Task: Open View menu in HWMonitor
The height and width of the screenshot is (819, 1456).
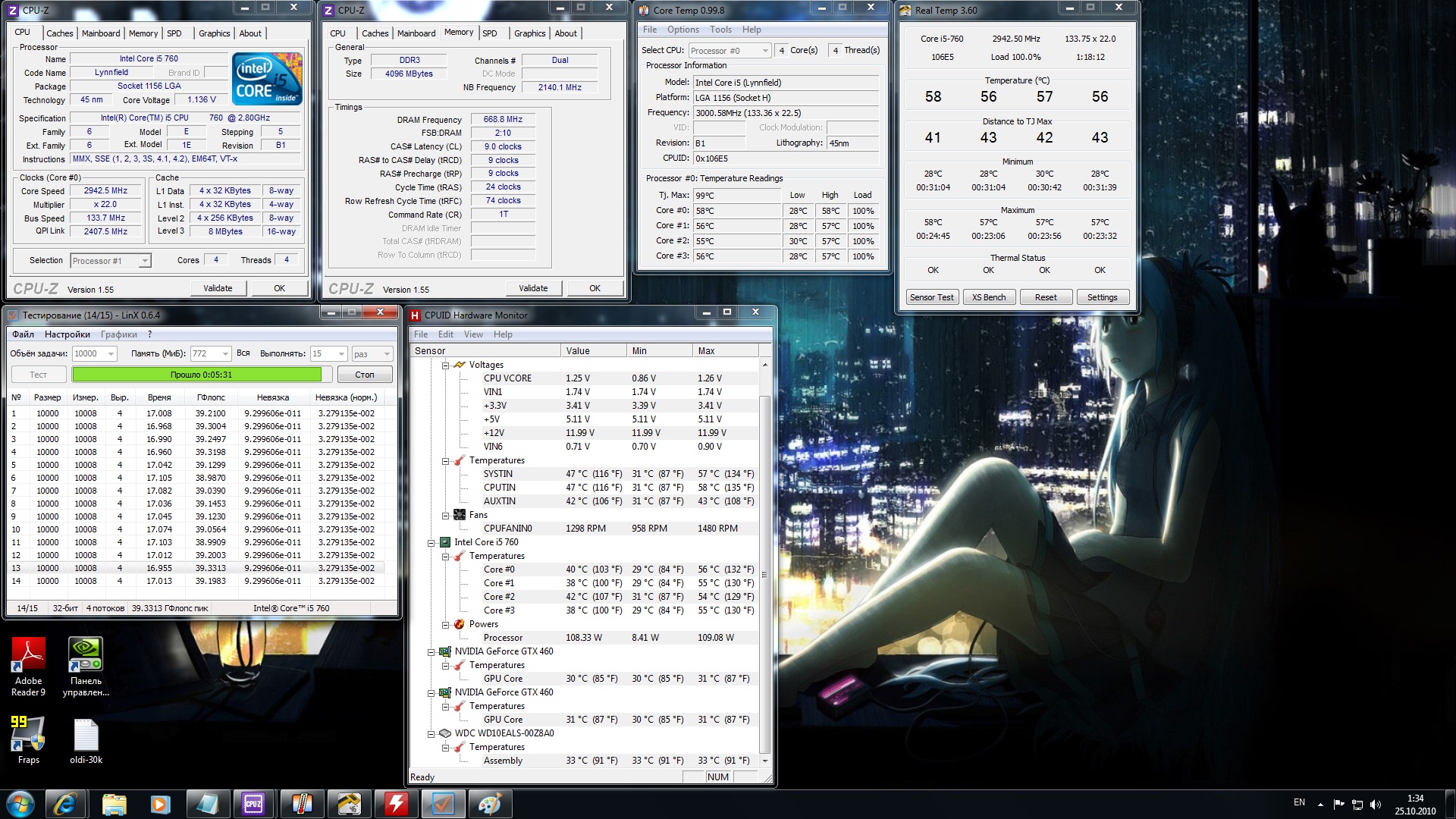Action: pyautogui.click(x=473, y=334)
